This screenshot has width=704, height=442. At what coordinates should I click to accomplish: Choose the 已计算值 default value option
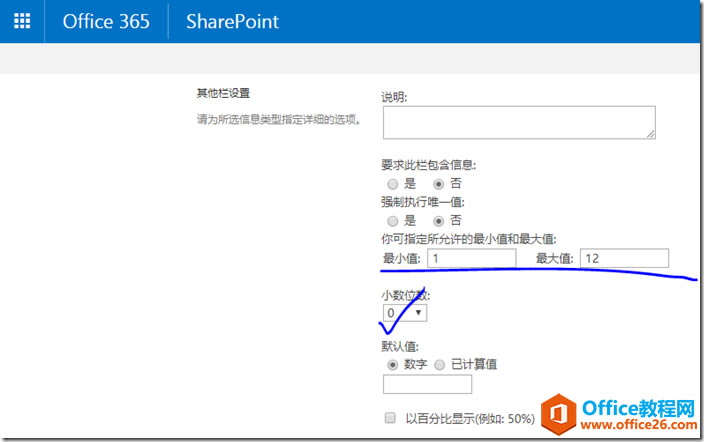(x=440, y=365)
